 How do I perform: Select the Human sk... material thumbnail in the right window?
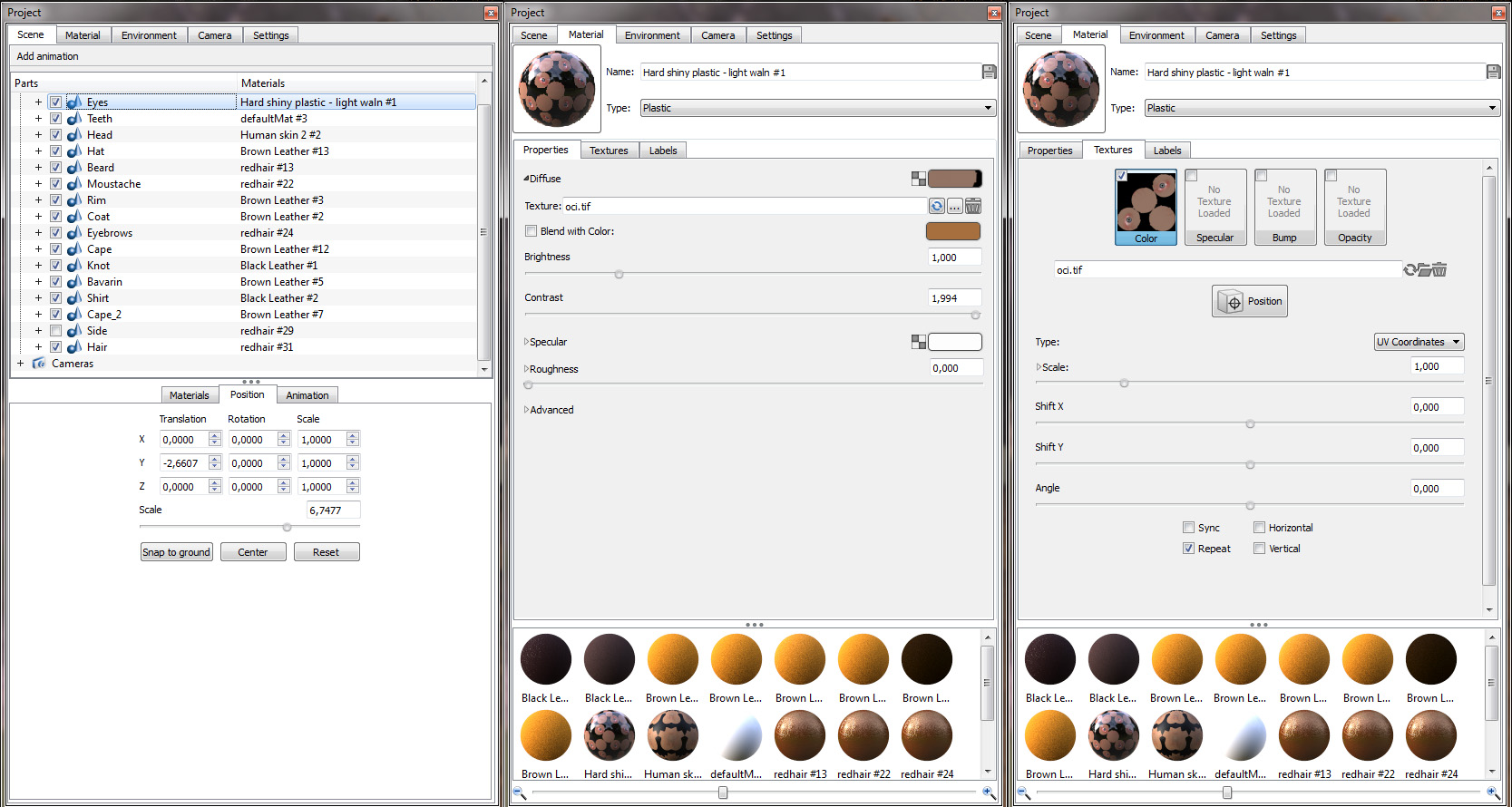click(x=1177, y=746)
